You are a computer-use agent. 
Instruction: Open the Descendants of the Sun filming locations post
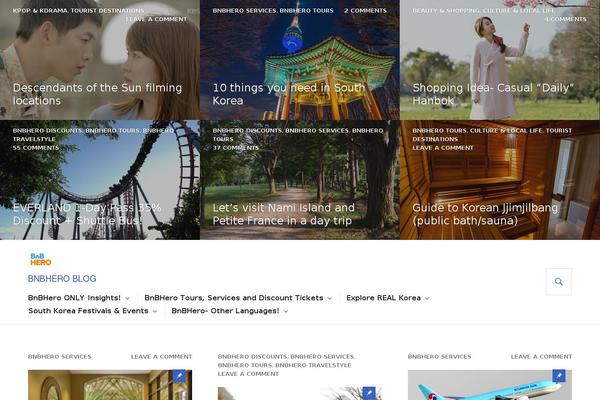pyautogui.click(x=98, y=94)
